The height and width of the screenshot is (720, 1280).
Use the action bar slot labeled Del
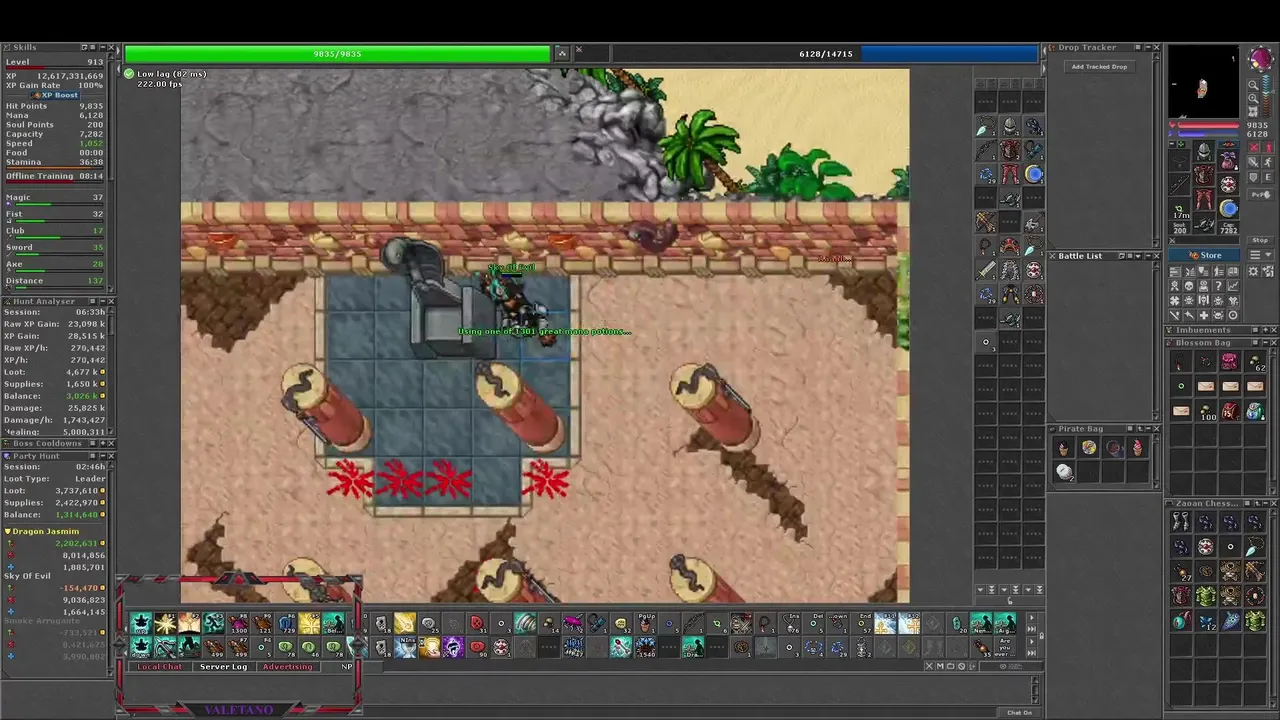pos(814,623)
